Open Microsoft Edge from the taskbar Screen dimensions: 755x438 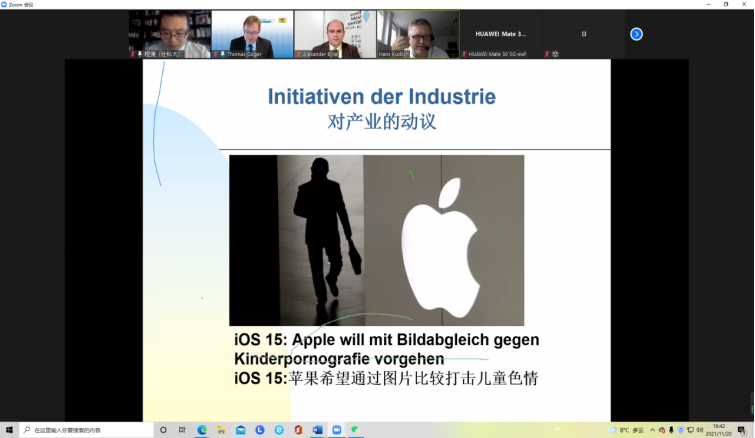(202, 430)
